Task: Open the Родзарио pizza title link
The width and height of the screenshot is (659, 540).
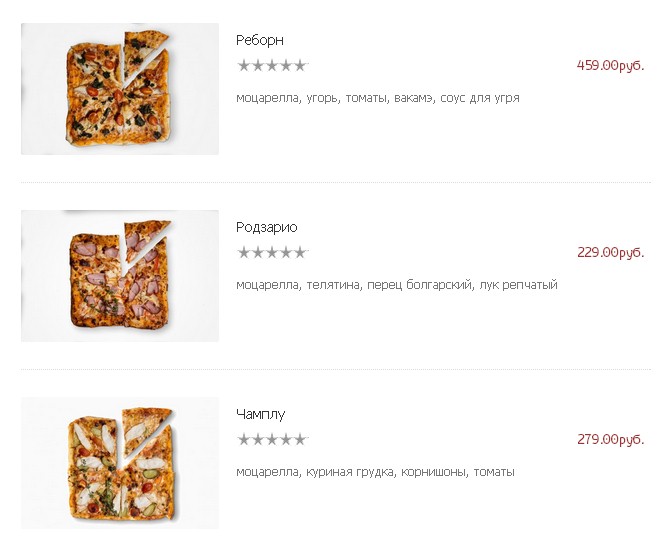Action: [x=266, y=228]
